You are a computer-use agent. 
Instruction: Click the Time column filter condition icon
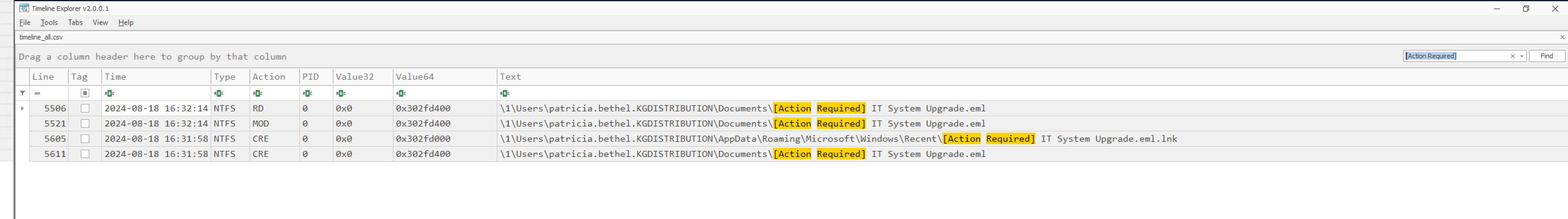pos(110,93)
